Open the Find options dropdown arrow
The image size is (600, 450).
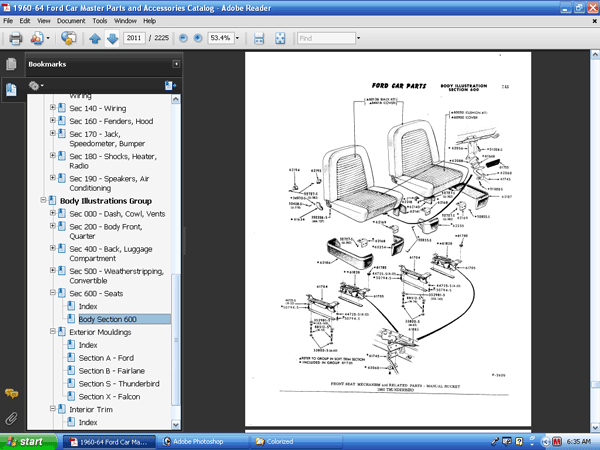click(359, 38)
